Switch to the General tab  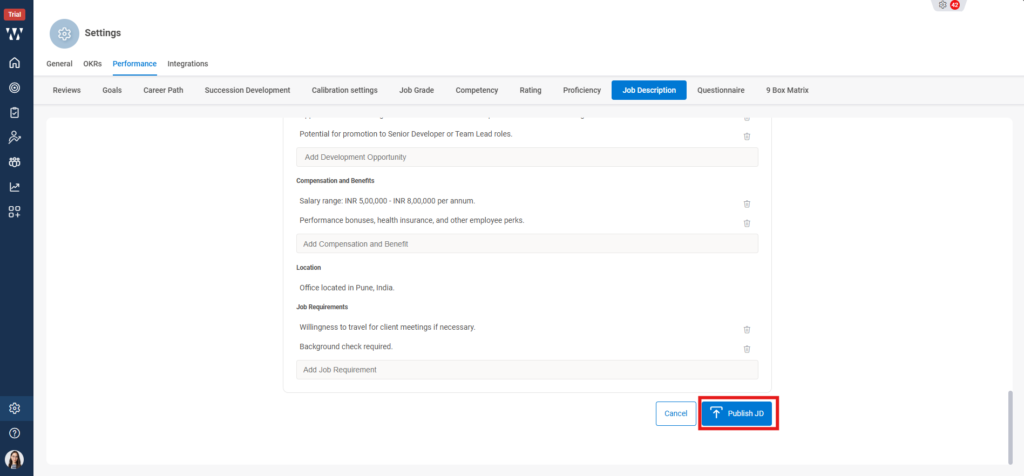coord(59,64)
